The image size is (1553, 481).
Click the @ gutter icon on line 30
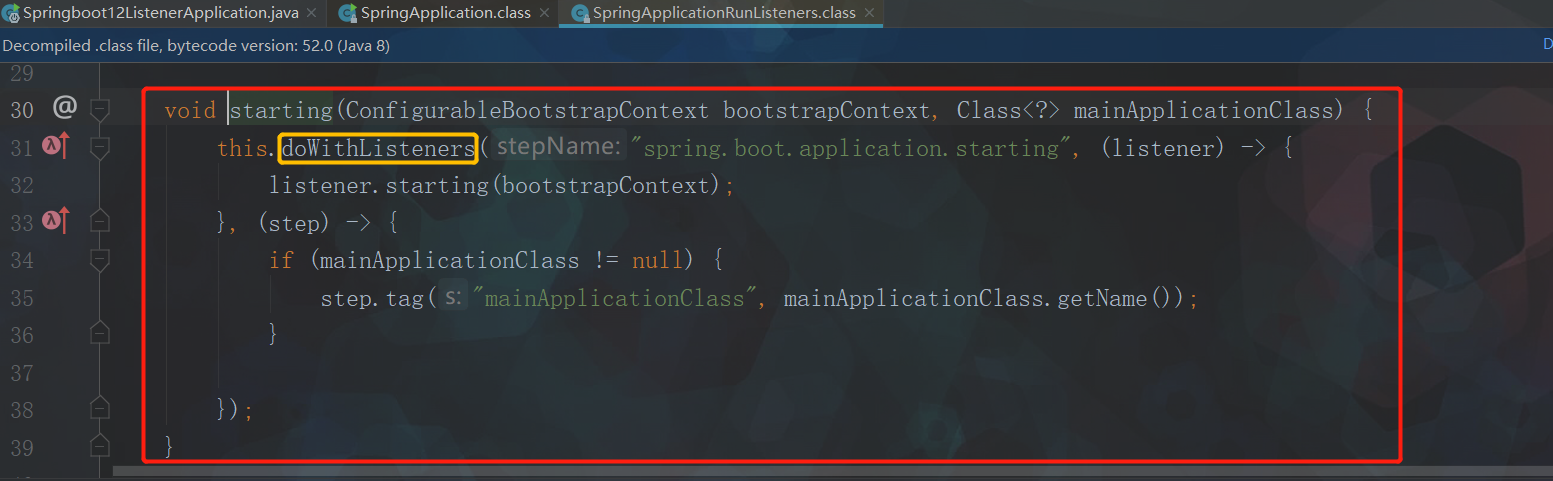(65, 108)
